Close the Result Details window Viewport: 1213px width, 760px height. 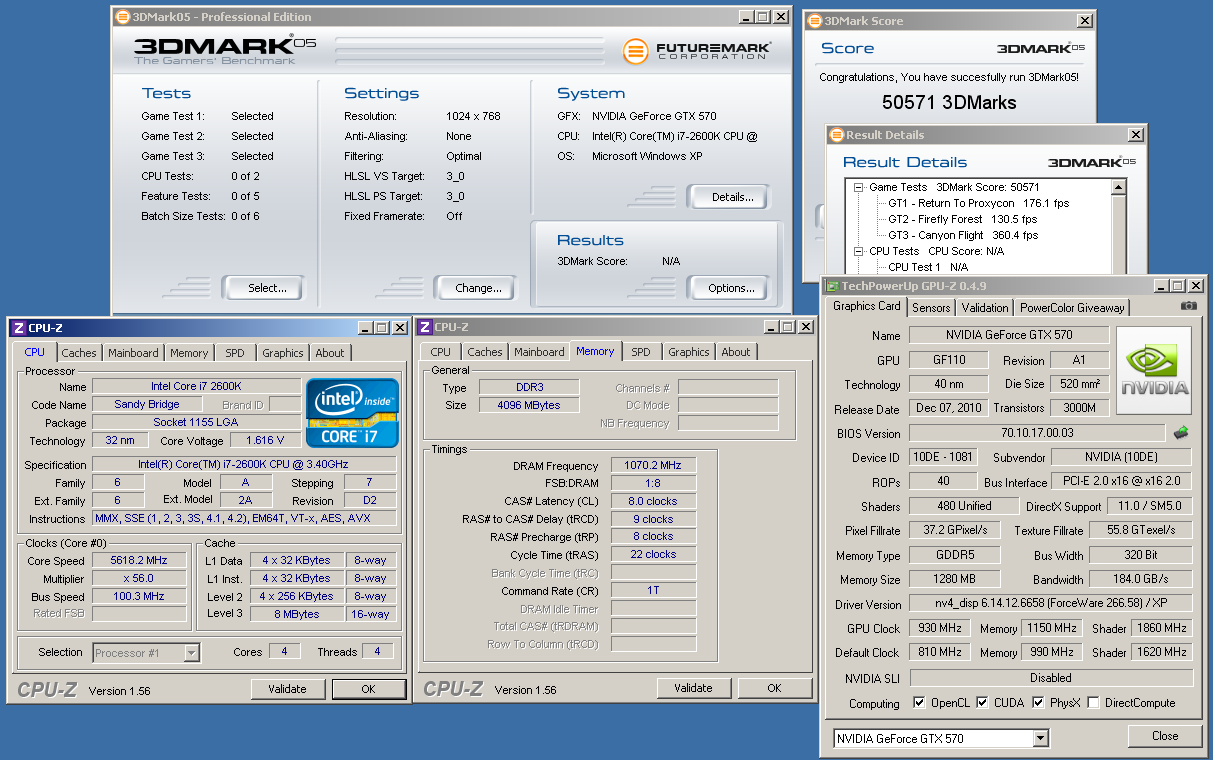pos(1136,135)
